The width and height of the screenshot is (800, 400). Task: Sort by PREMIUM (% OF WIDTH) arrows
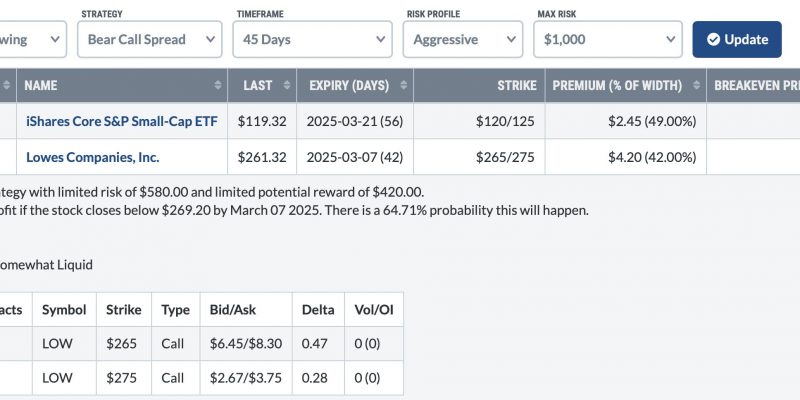tap(696, 86)
